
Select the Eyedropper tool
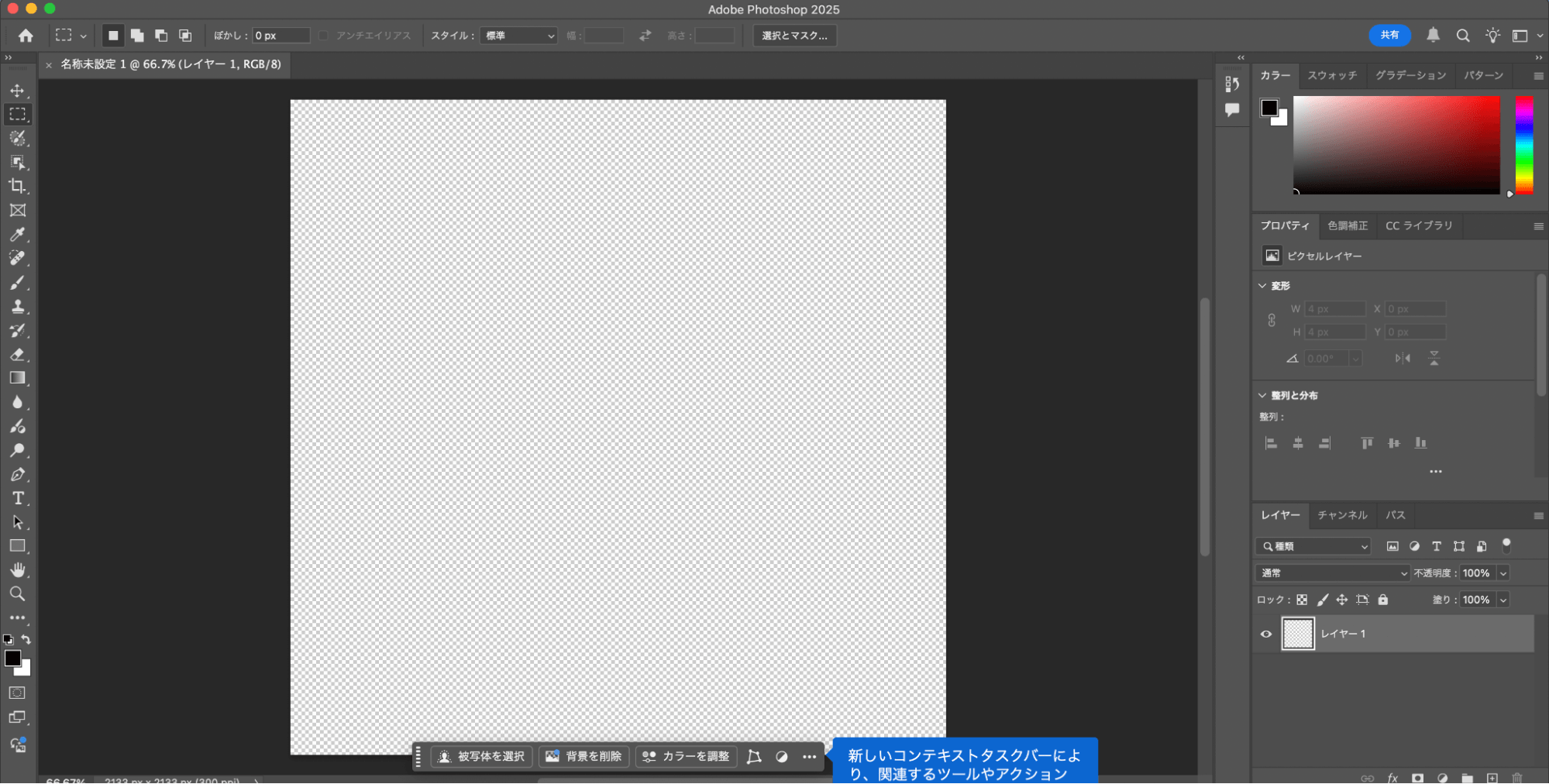tap(17, 234)
